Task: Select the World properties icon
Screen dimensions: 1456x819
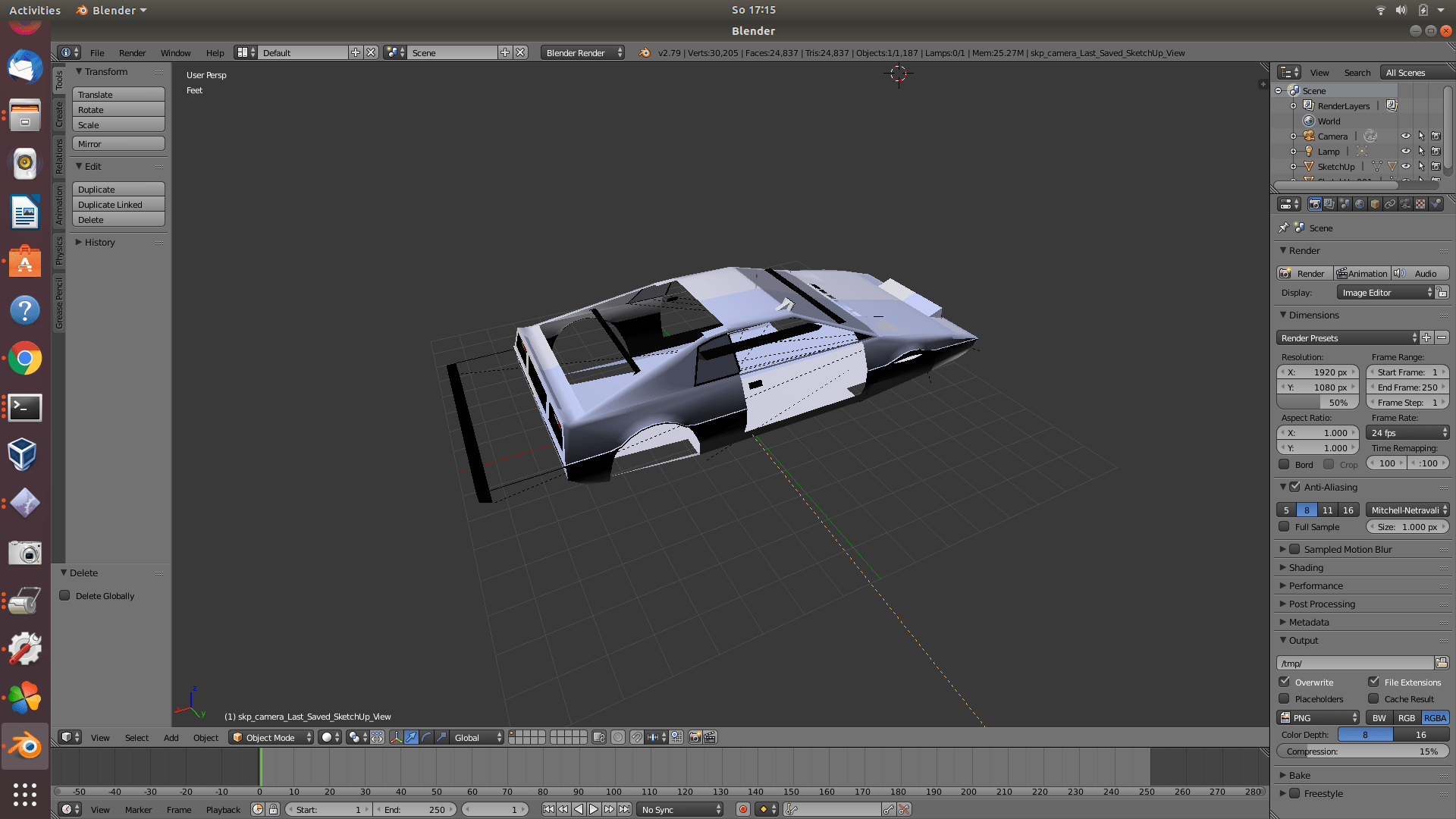Action: [x=1360, y=205]
